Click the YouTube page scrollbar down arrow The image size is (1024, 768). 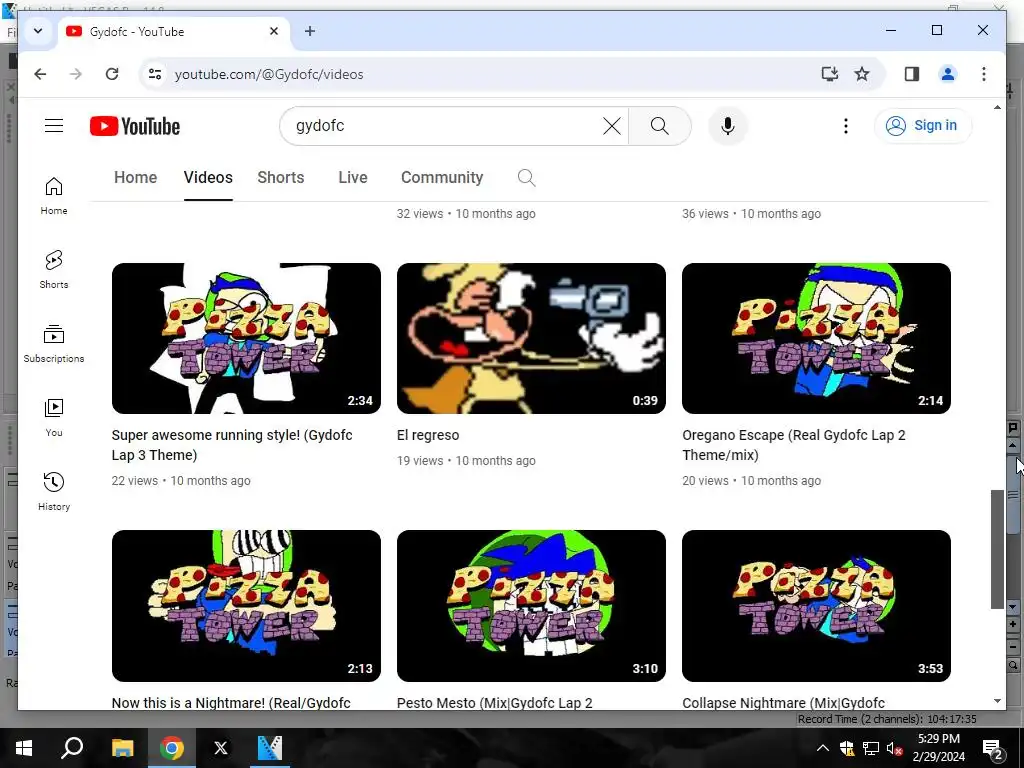[x=997, y=701]
